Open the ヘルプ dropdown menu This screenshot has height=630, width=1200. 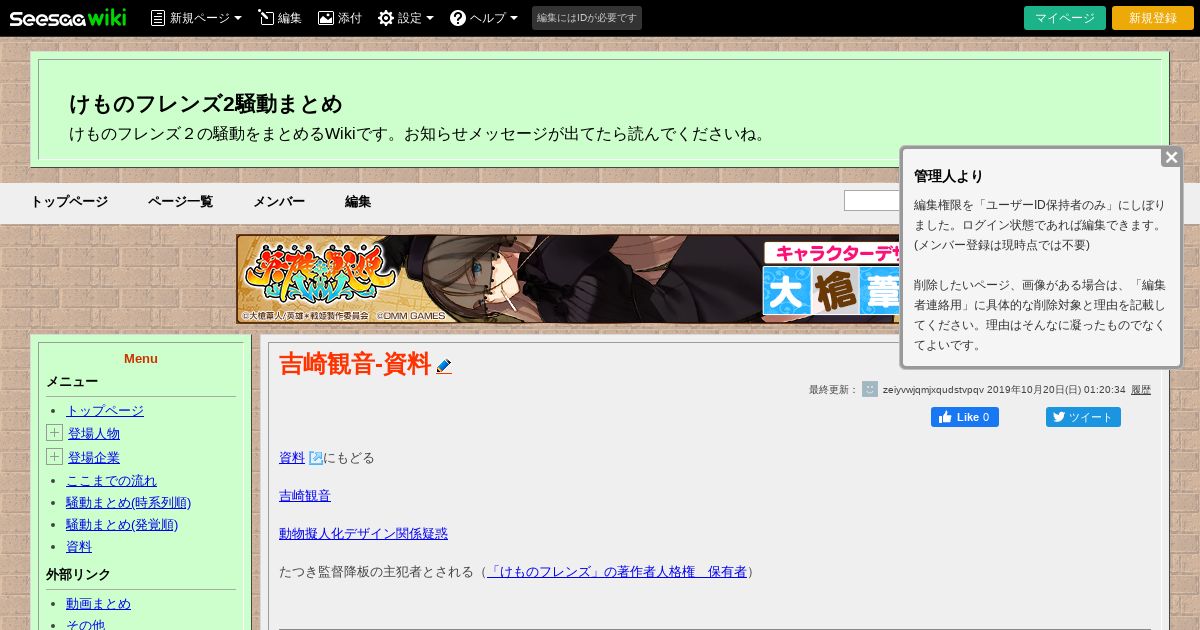(x=484, y=18)
